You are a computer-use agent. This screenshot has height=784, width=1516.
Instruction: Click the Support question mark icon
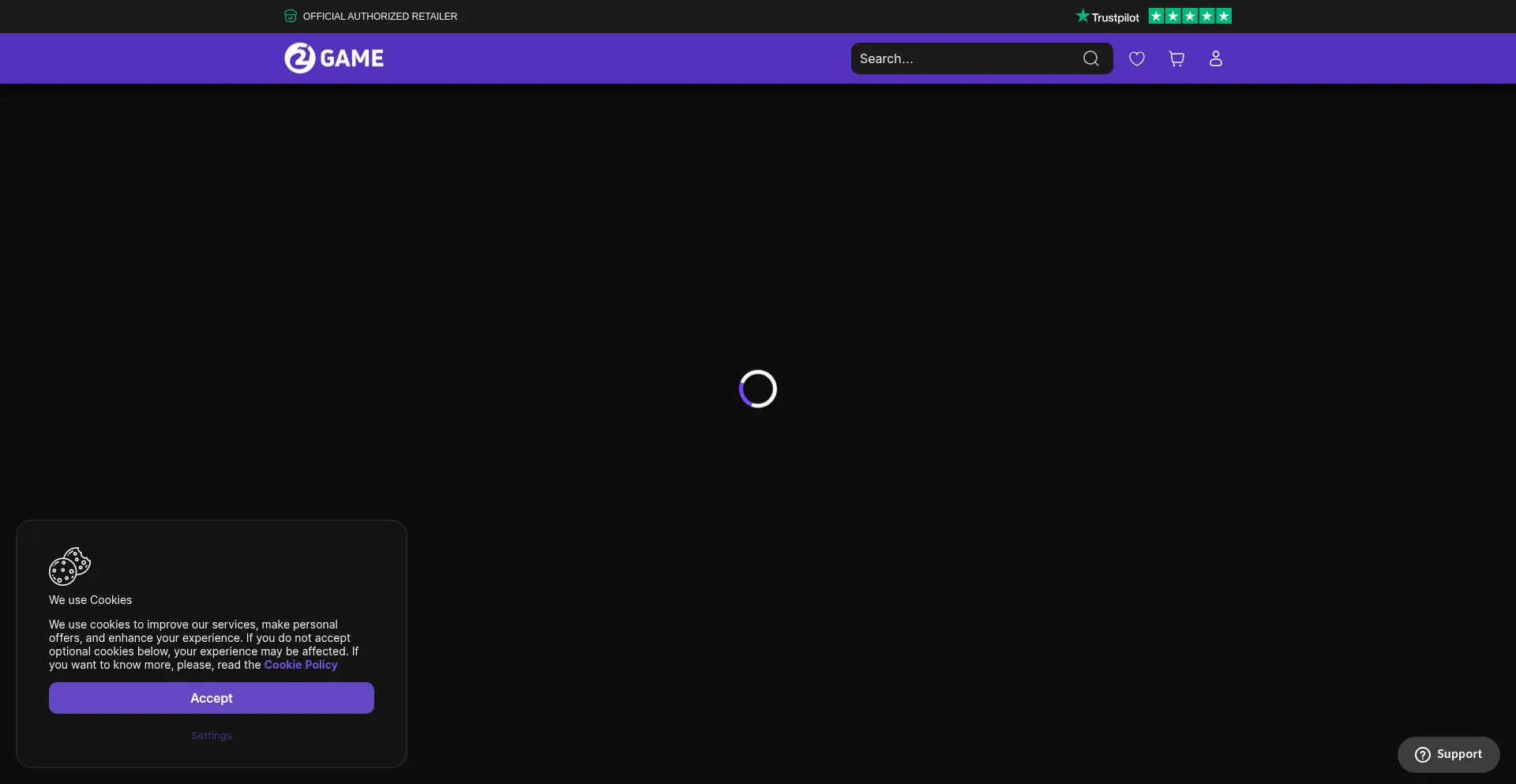[x=1423, y=755]
